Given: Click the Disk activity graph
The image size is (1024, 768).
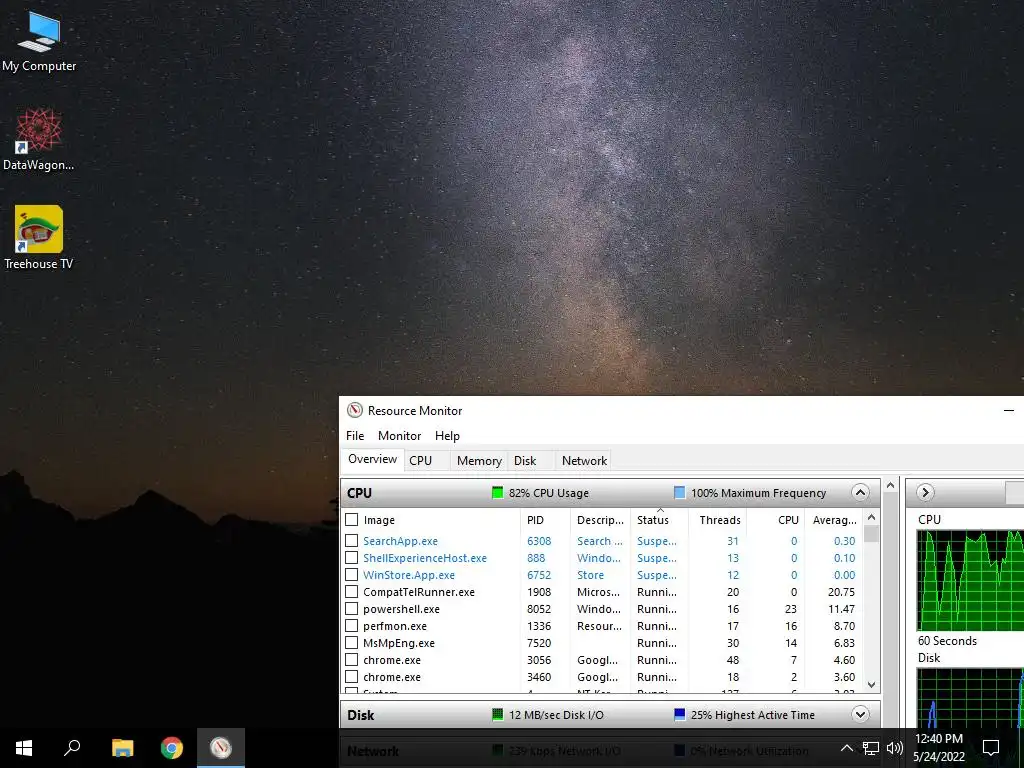Looking at the screenshot, I should tap(970, 697).
